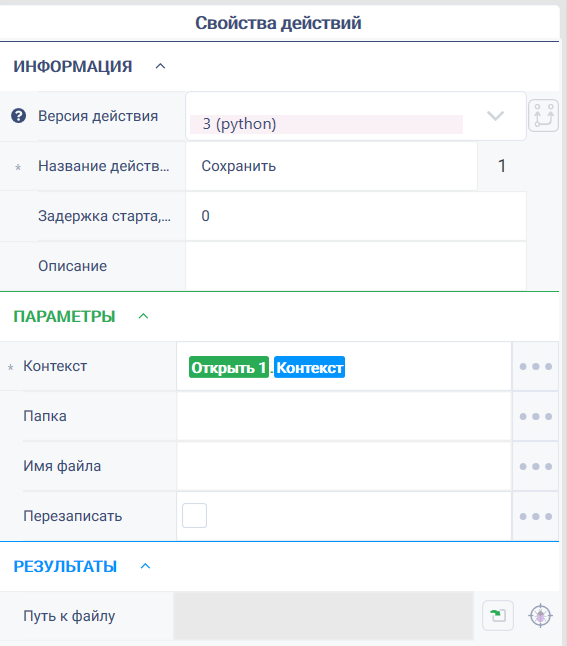The height and width of the screenshot is (646, 567).
Task: Collapse the ПАРАМЕТРЫ section
Action: [143, 316]
